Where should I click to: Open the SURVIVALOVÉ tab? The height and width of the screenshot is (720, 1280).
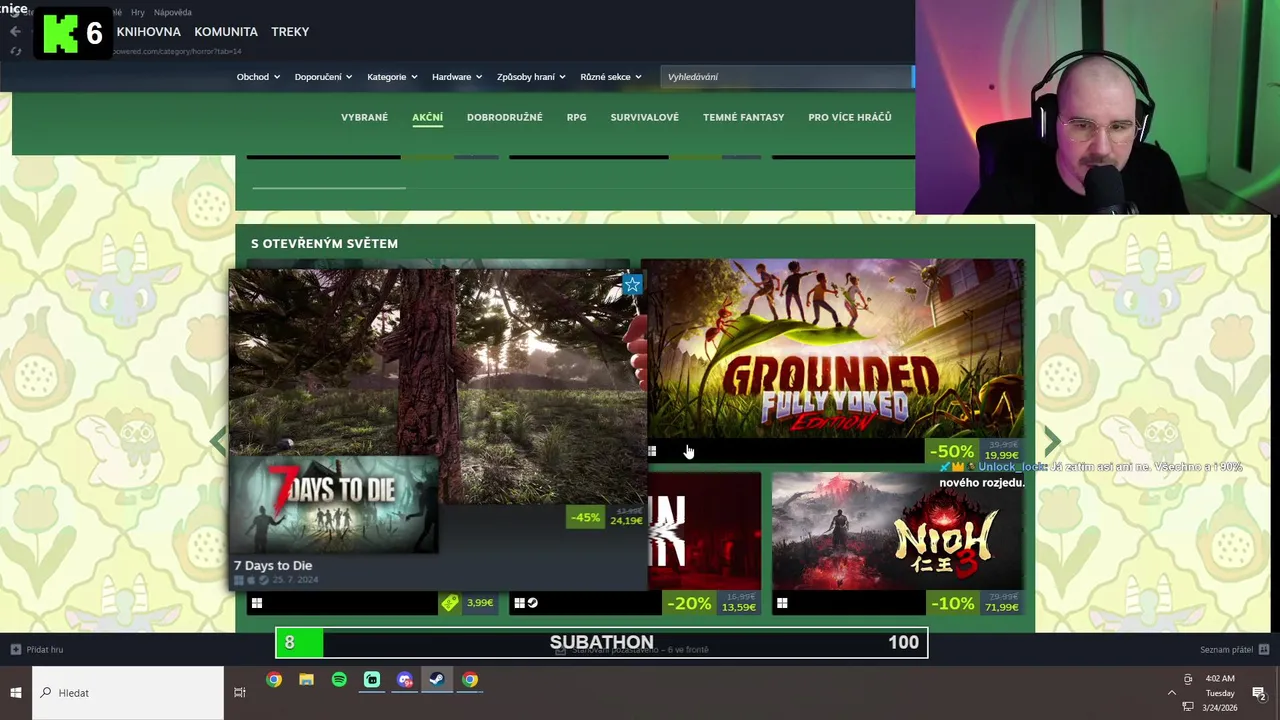pyautogui.click(x=644, y=117)
